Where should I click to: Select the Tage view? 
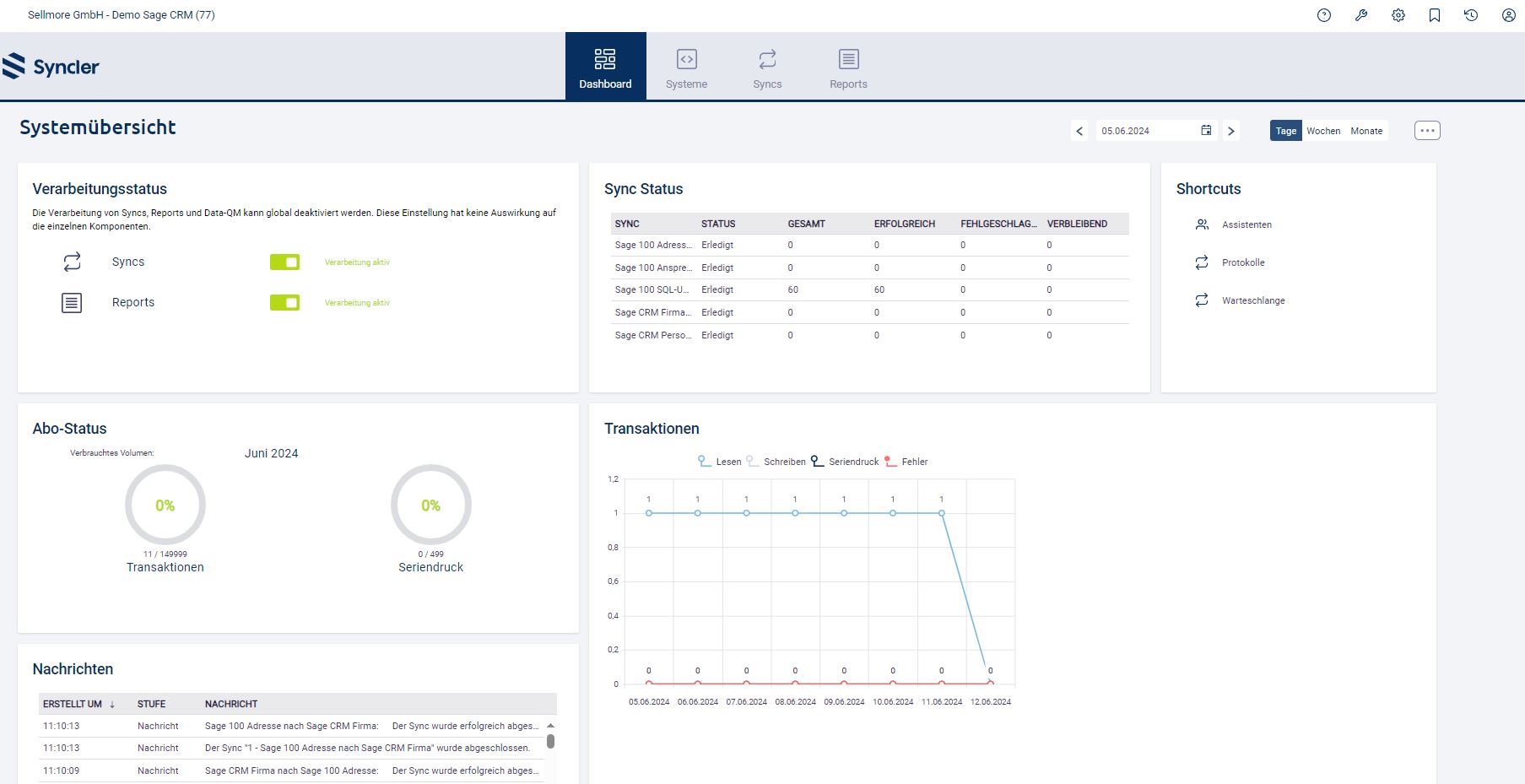pyautogui.click(x=1285, y=131)
